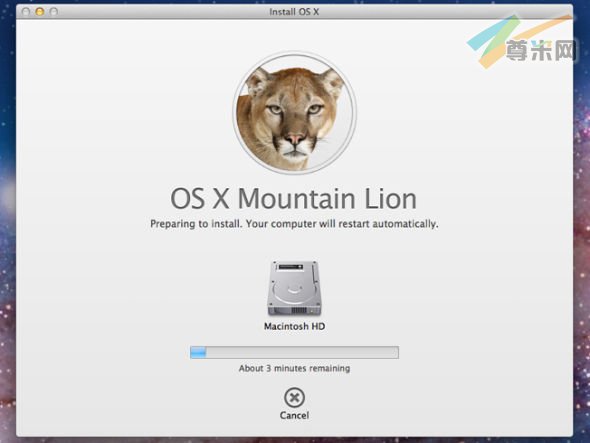Minimize the installer with the yellow button
590x443 pixels.
pyautogui.click(x=40, y=12)
